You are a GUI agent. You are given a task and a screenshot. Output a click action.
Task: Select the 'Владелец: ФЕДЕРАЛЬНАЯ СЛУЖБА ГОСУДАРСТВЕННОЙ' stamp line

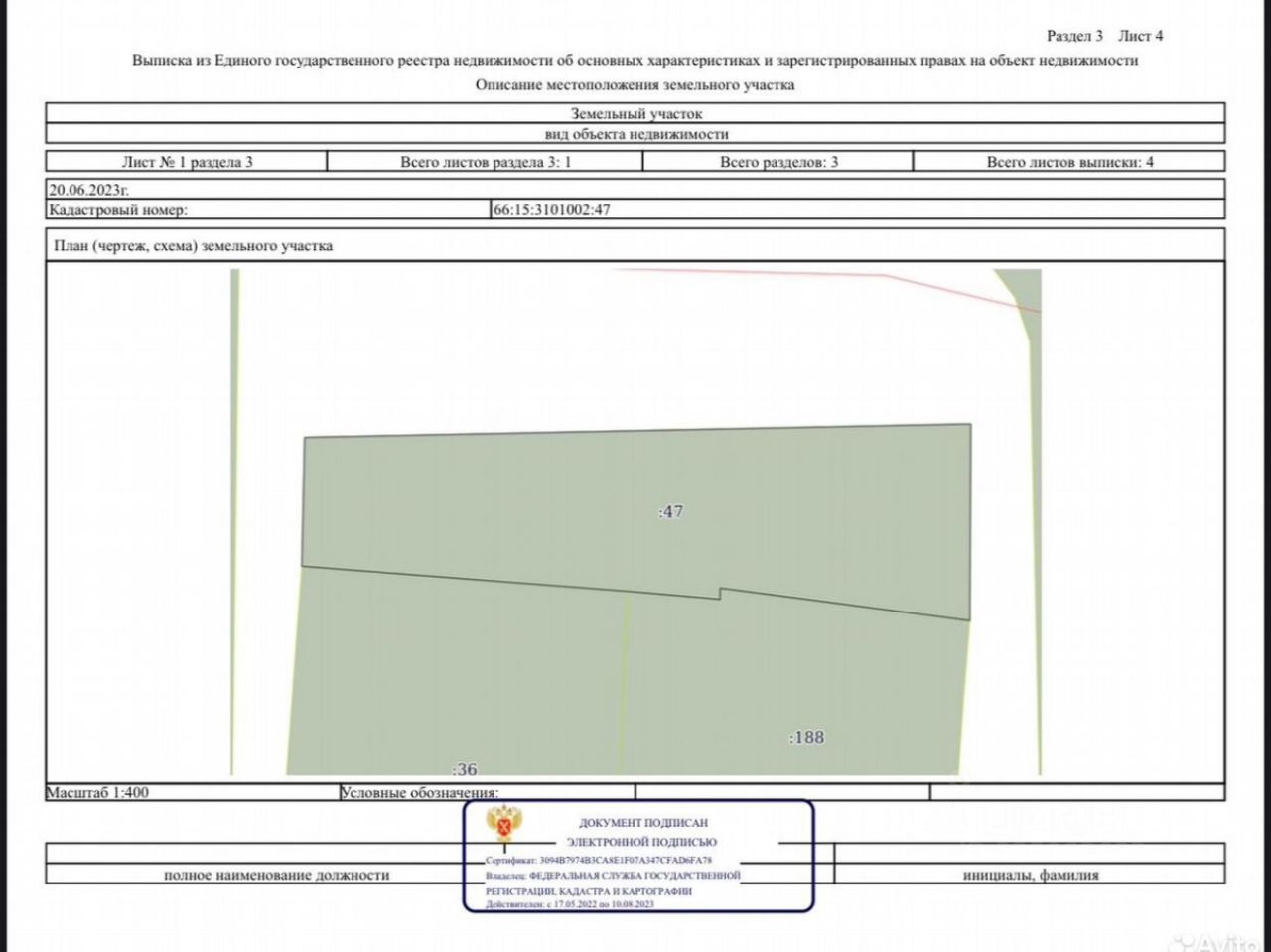point(614,876)
